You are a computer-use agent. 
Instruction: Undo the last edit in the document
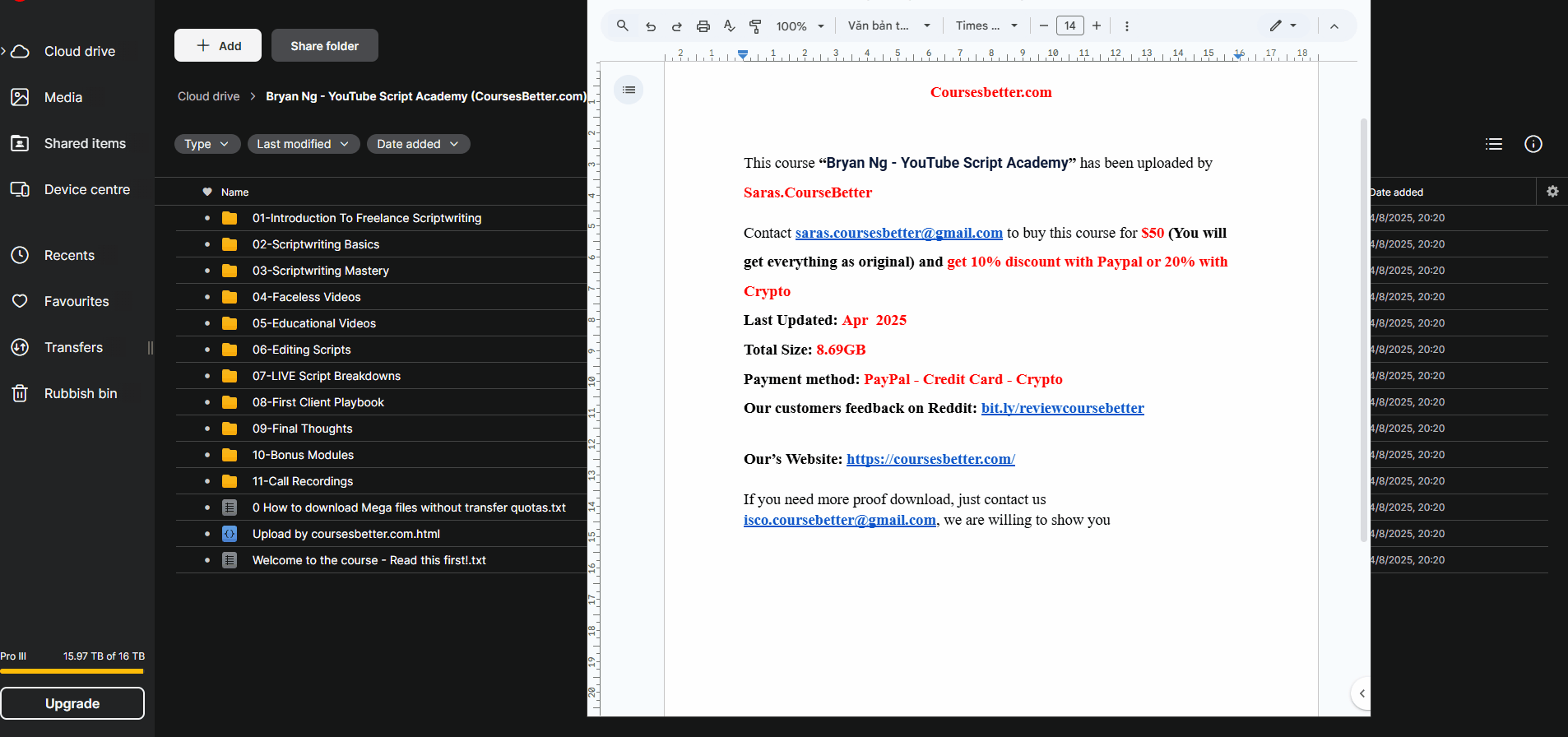[651, 26]
